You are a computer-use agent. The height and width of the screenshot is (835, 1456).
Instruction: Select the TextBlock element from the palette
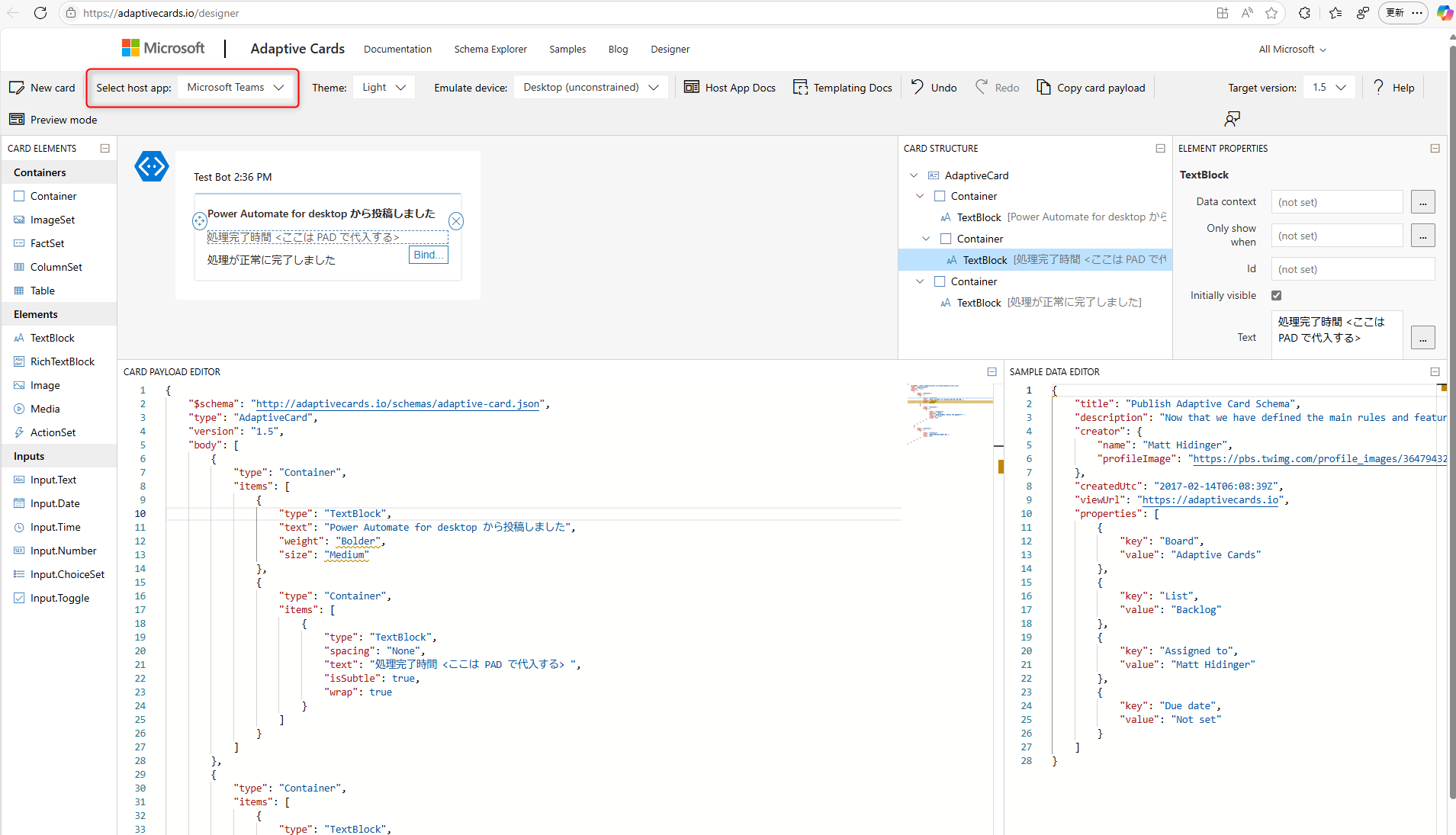tap(59, 338)
